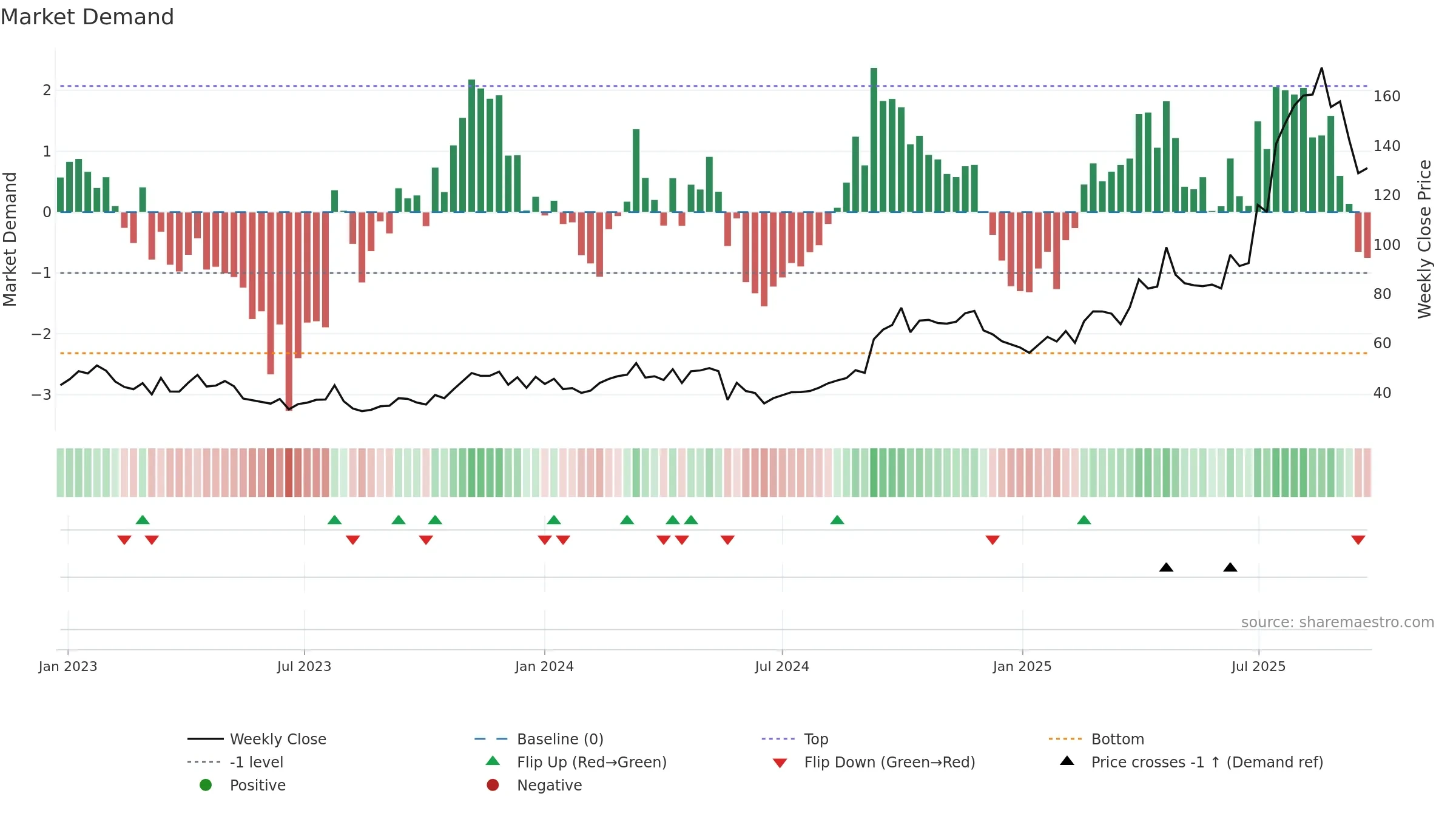Click the peak of the black Weekly Close line

tap(1321, 69)
